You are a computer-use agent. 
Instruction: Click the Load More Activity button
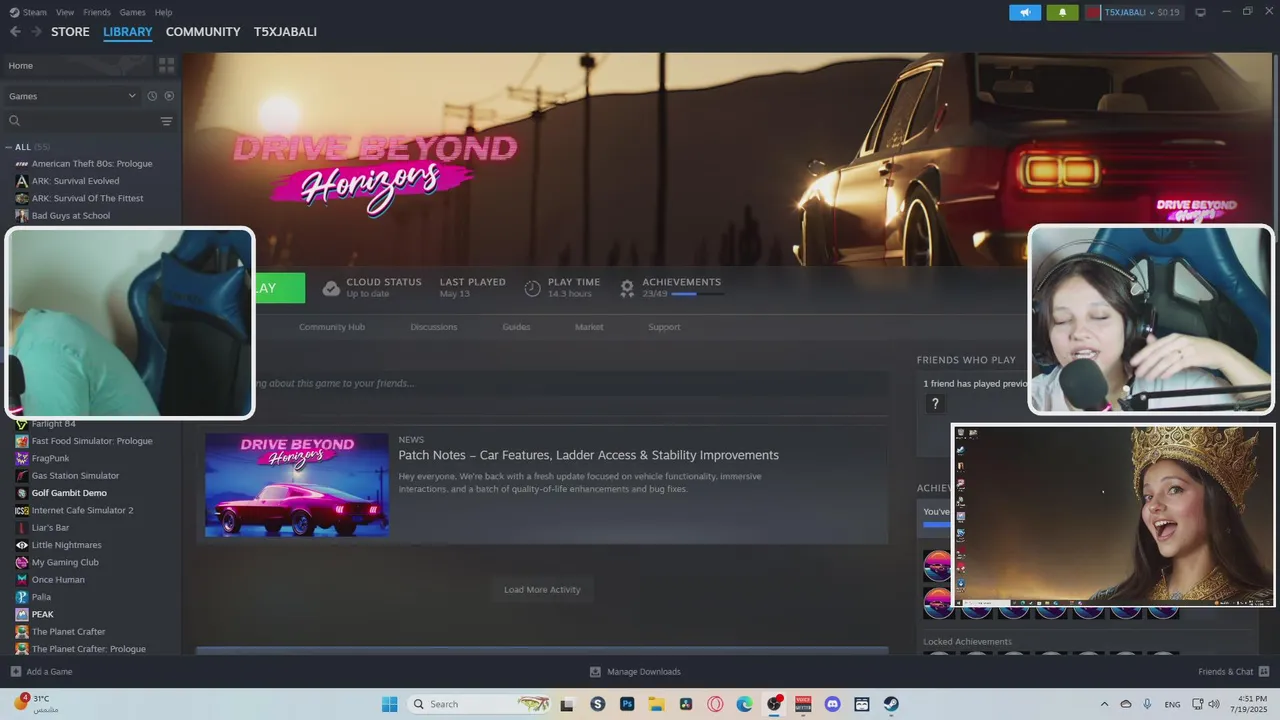pyautogui.click(x=542, y=590)
